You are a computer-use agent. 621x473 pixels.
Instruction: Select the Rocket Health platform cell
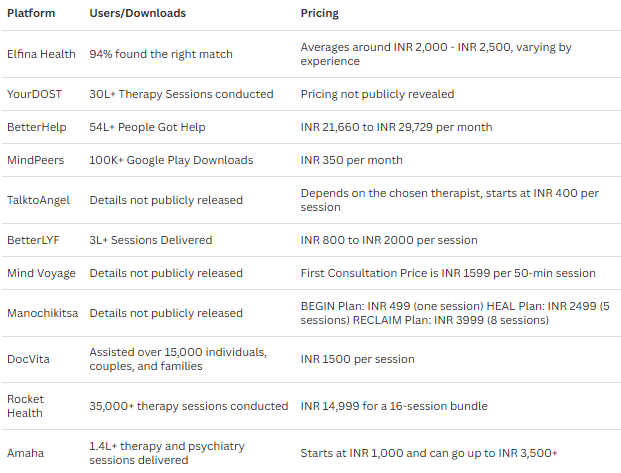click(27, 406)
